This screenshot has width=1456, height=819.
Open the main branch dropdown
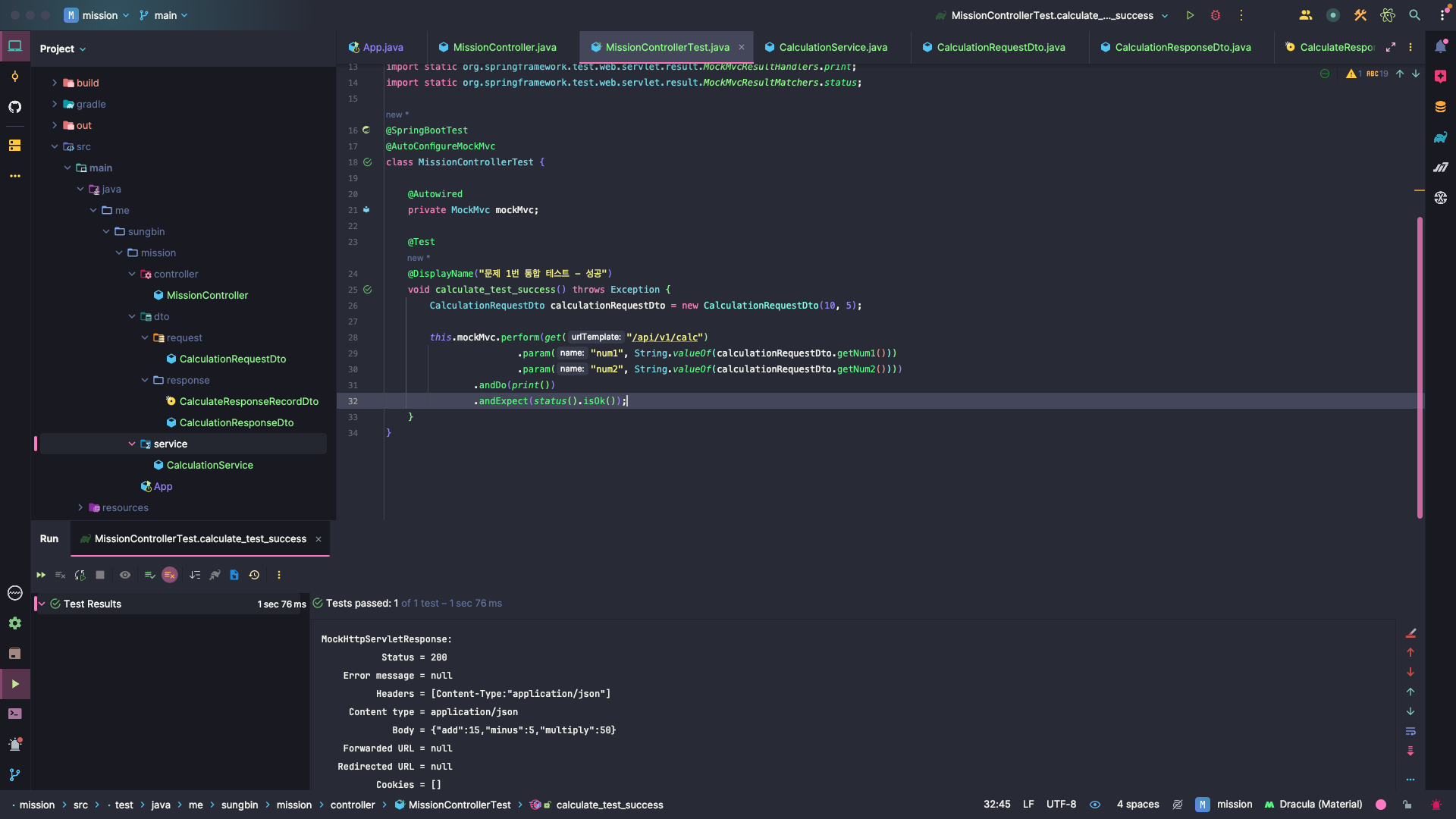[164, 15]
